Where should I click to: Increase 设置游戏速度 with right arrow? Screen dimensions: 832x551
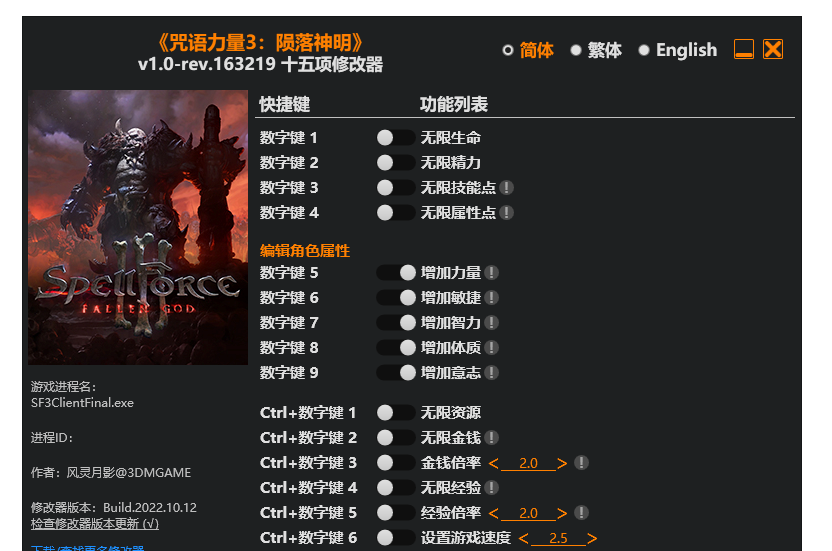(x=592, y=538)
